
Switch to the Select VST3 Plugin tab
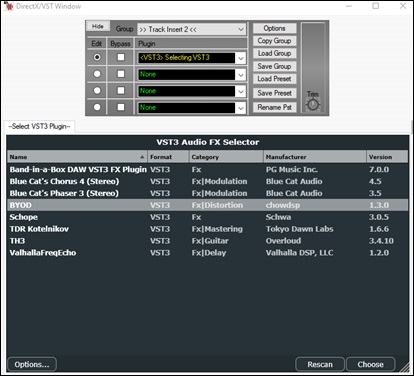point(39,126)
